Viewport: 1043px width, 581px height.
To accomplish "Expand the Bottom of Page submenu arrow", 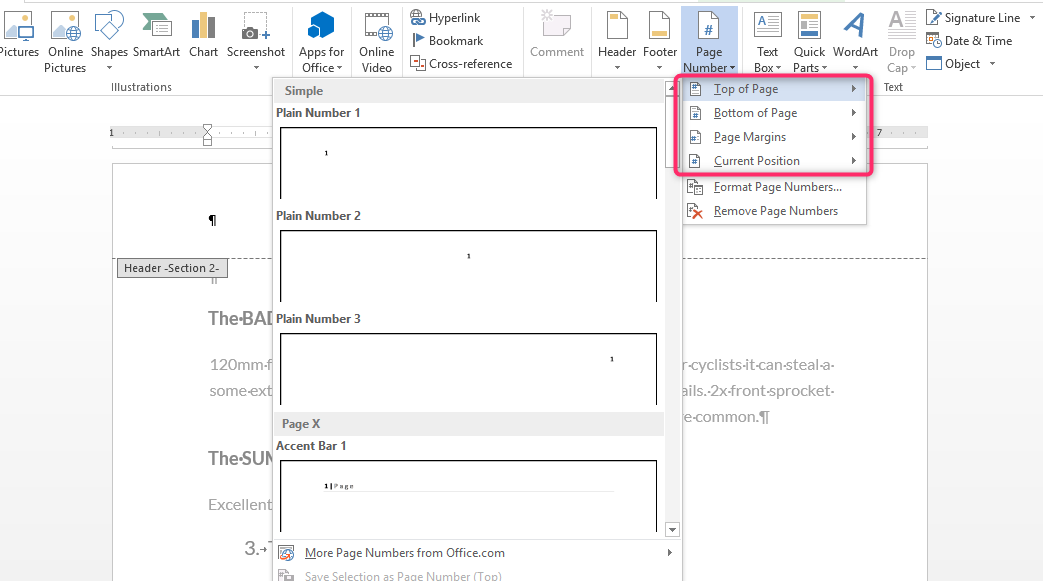I will pyautogui.click(x=853, y=112).
